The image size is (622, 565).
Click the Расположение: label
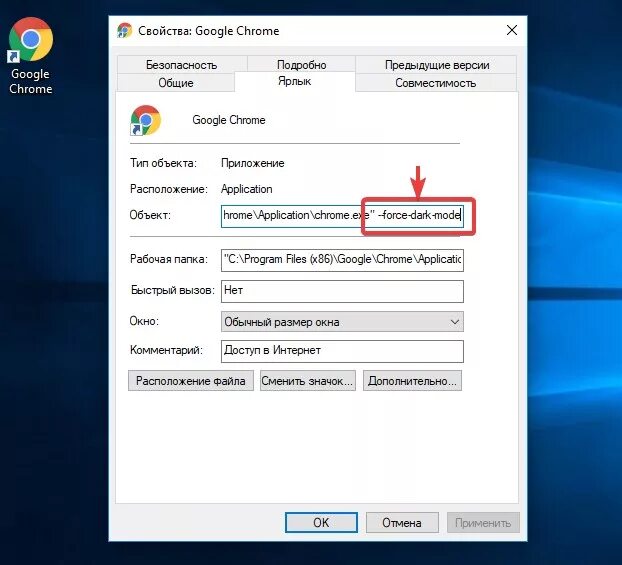169,189
